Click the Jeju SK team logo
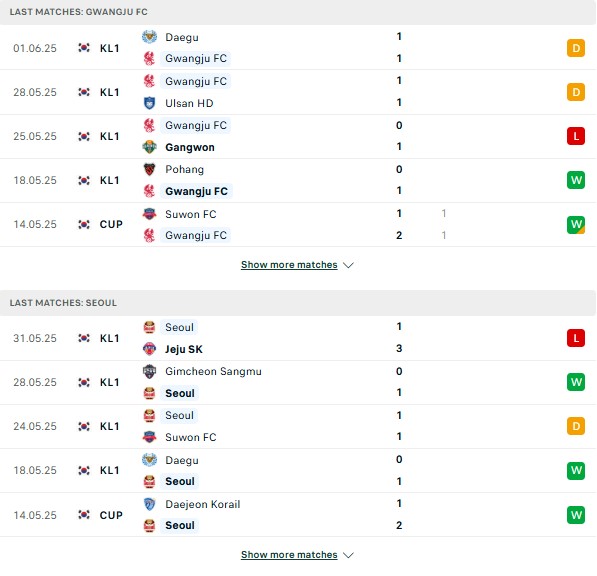597x576 pixels. (149, 349)
